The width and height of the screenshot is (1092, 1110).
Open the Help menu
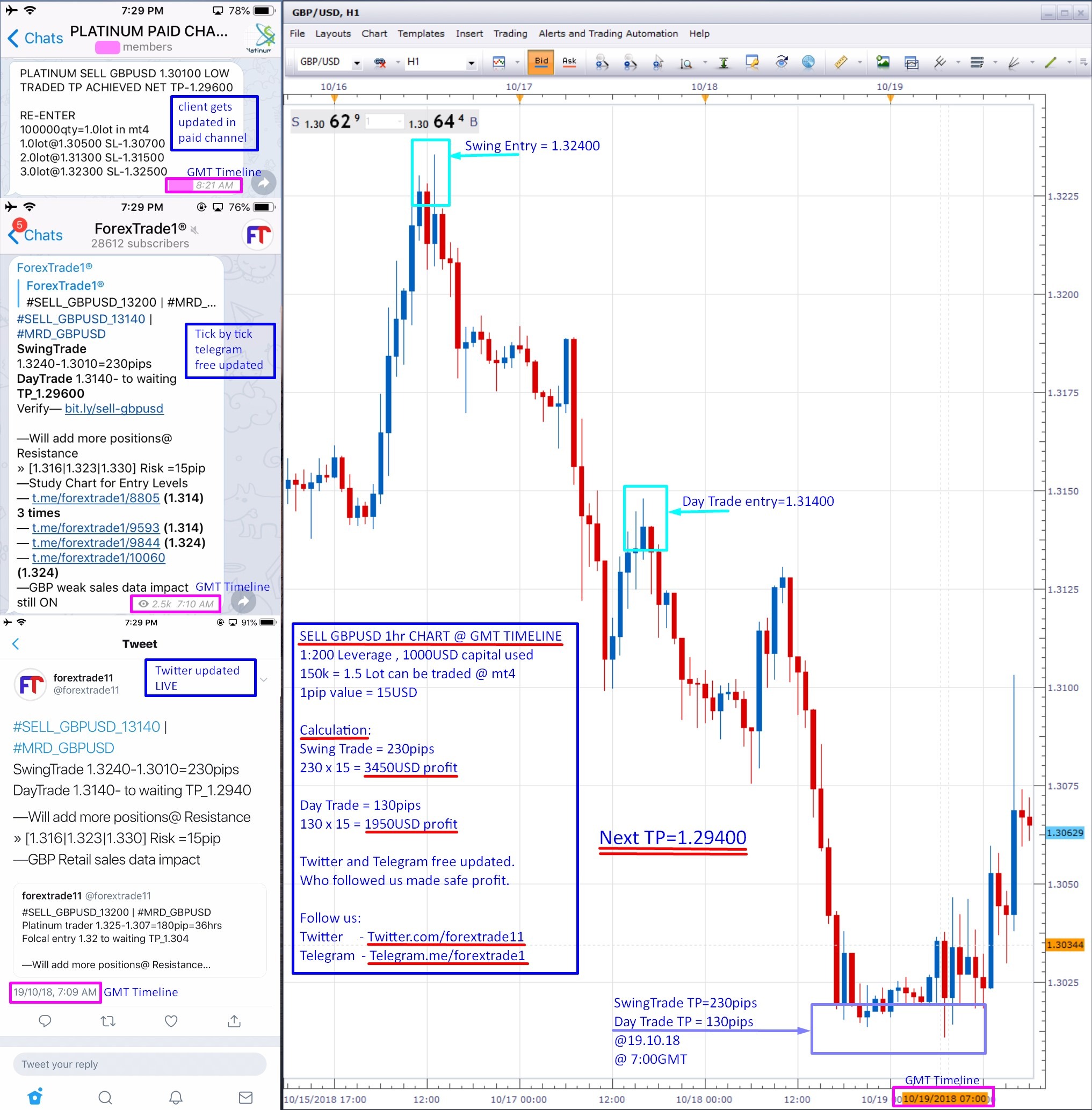pos(699,34)
